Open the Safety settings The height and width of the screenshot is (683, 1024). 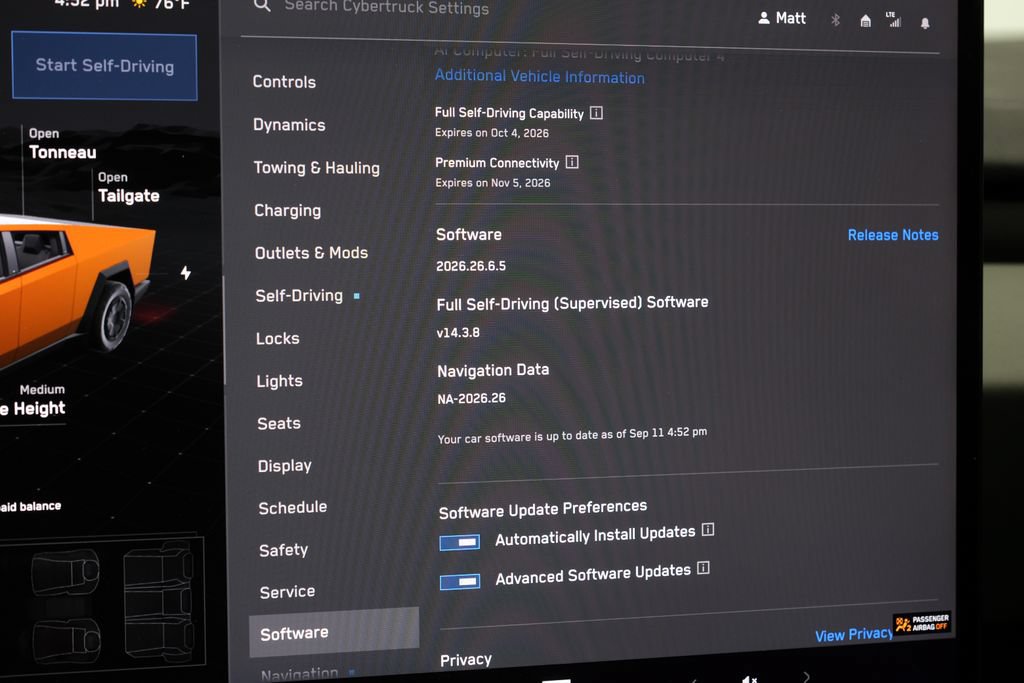coord(283,550)
